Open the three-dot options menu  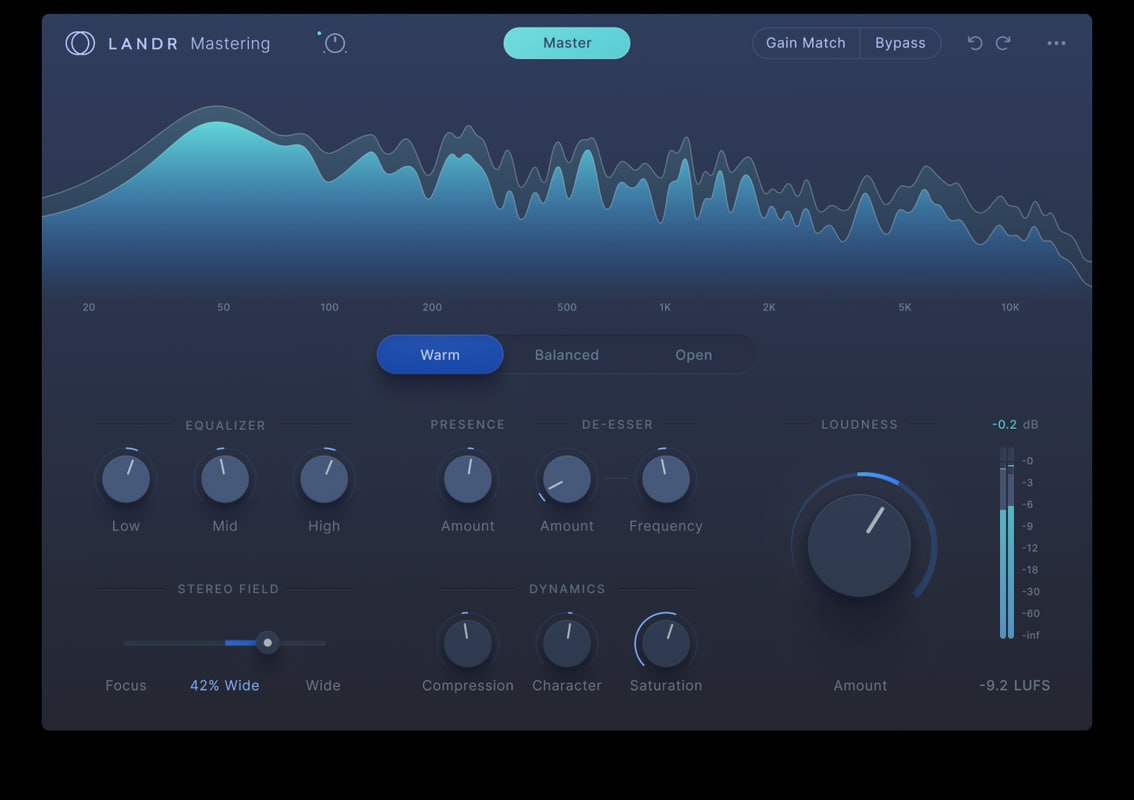pyautogui.click(x=1057, y=43)
